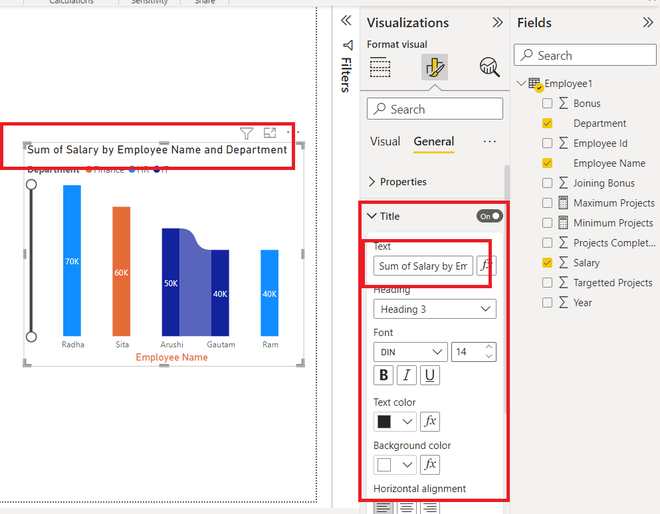Image resolution: width=660 pixels, height=514 pixels.
Task: Expand the Filters pane double-arrow
Action: point(346,20)
